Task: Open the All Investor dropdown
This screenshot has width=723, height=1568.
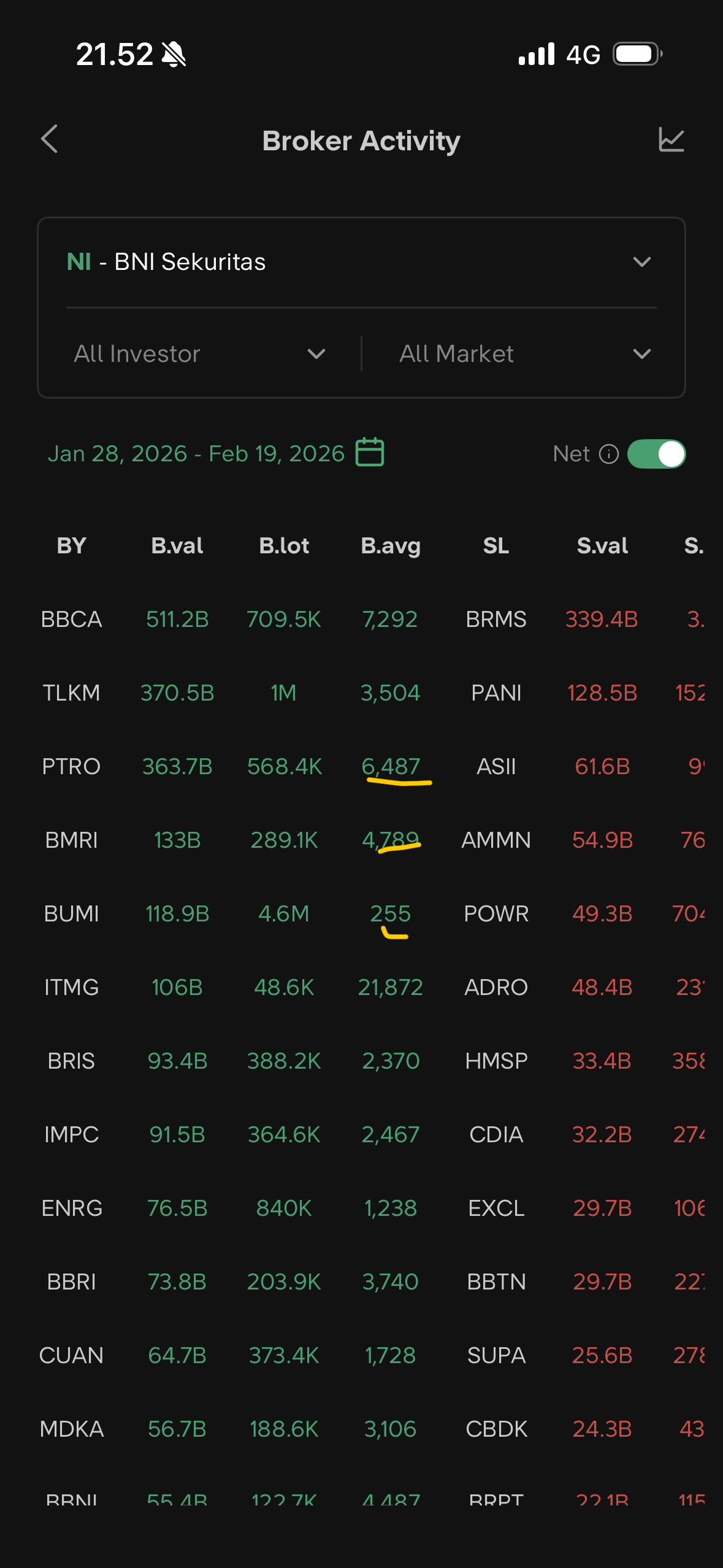Action: (199, 354)
